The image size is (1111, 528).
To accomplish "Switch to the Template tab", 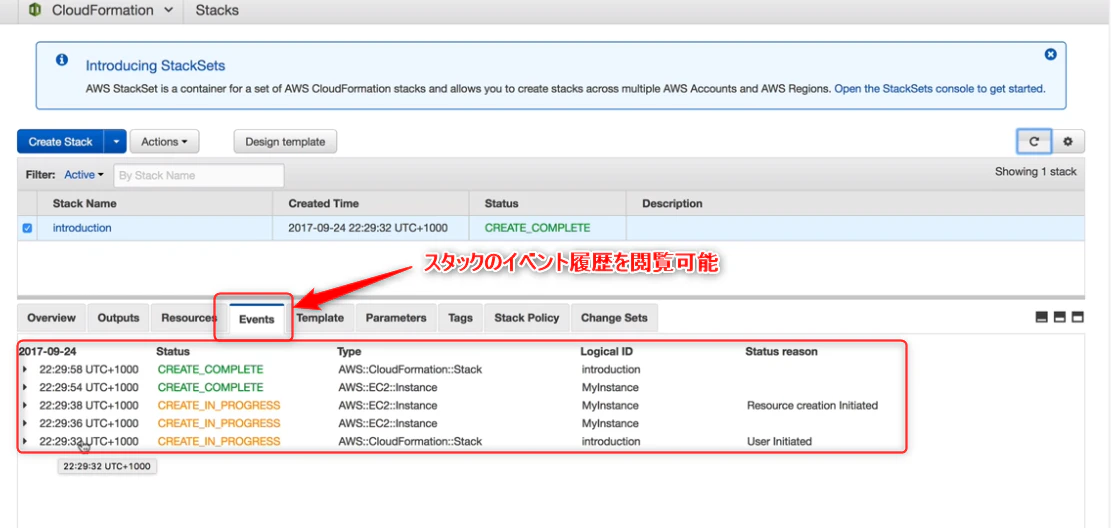I will point(320,318).
